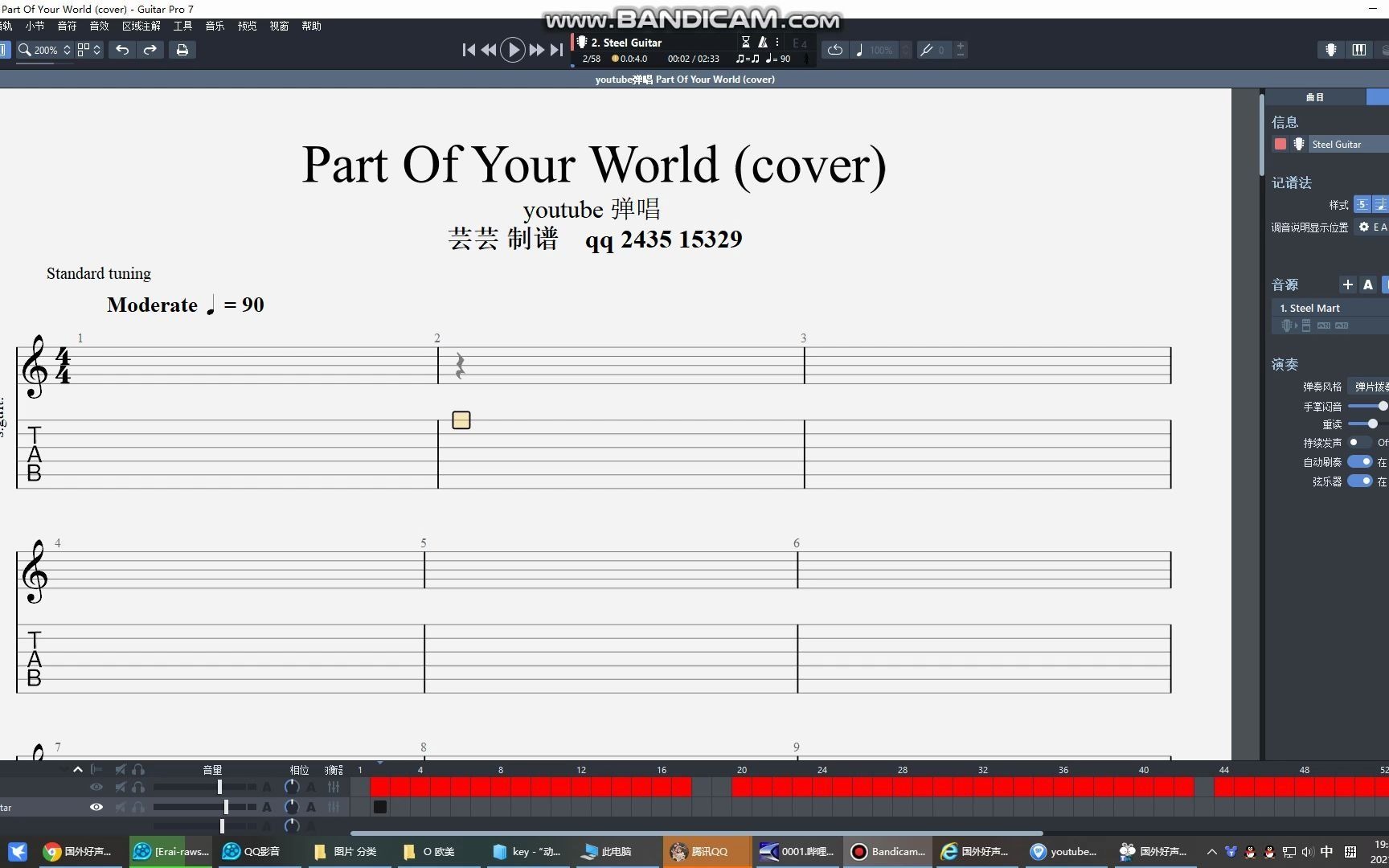The width and height of the screenshot is (1389, 868).
Task: Show hidden system tray icons chevron
Action: (x=1212, y=851)
